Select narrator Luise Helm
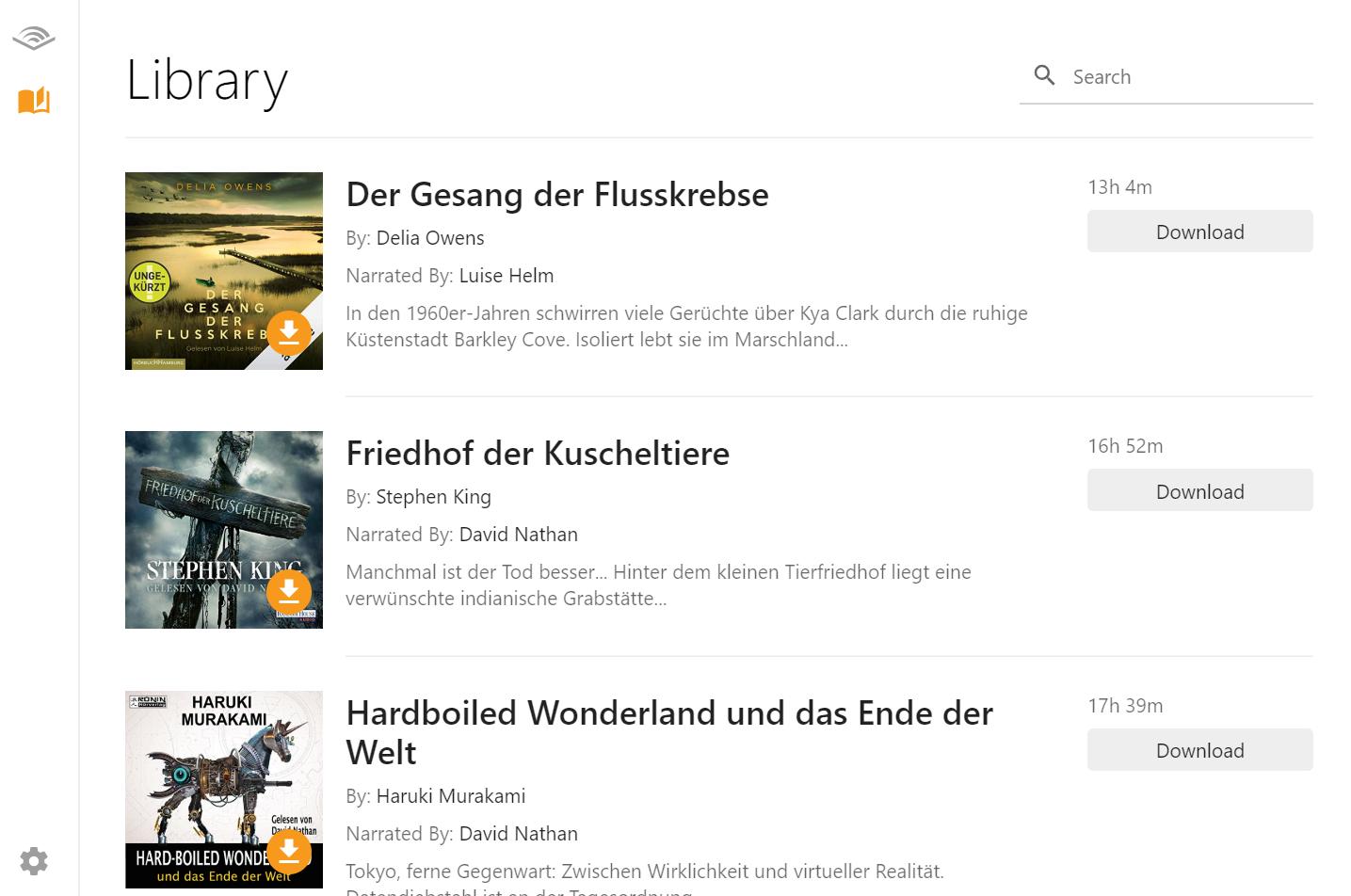Image resolution: width=1351 pixels, height=896 pixels. 507,275
